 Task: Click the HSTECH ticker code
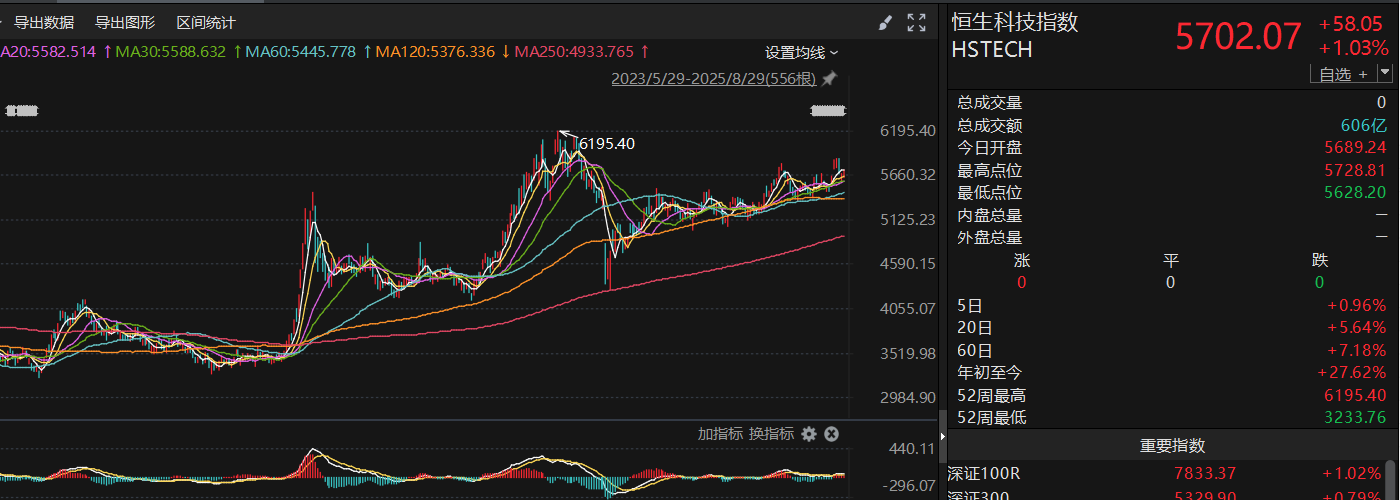tap(992, 49)
